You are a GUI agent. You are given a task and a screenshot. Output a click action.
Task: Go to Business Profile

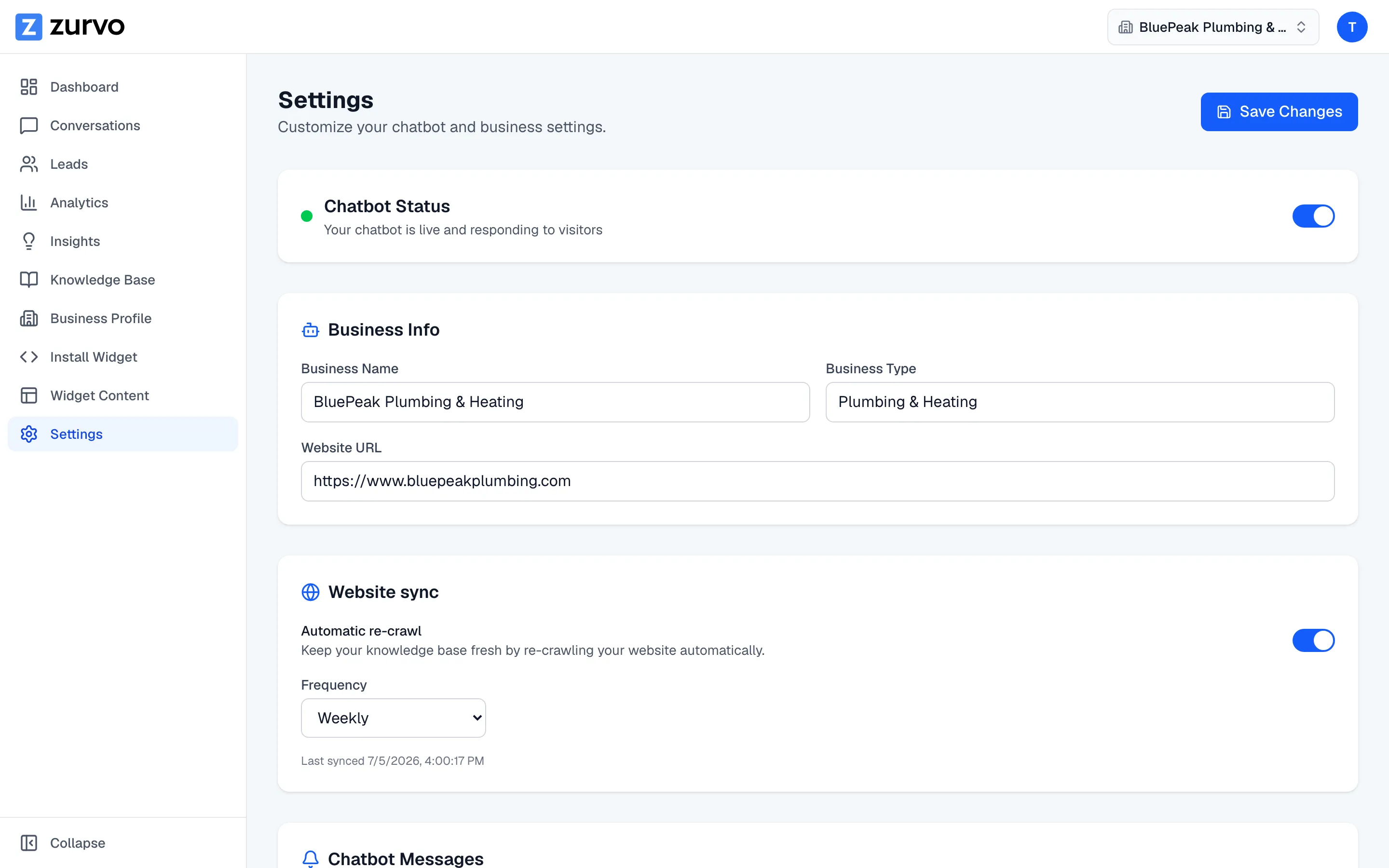pyautogui.click(x=123, y=318)
